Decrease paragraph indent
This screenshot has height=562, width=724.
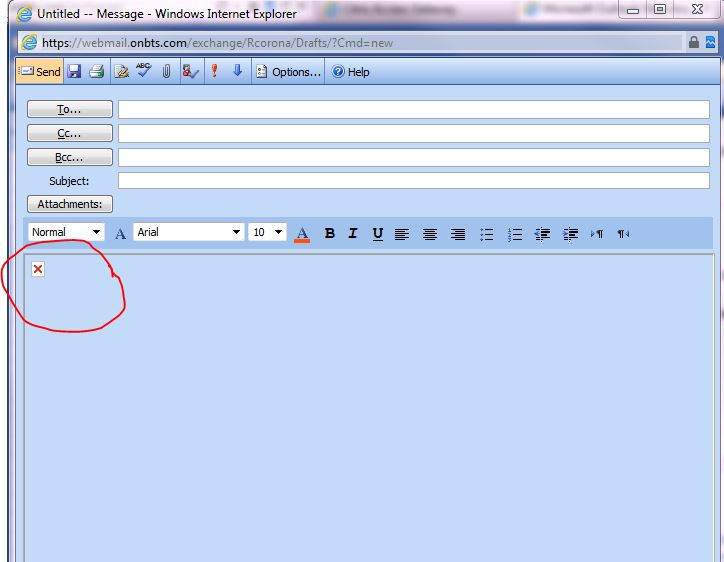pyautogui.click(x=542, y=234)
